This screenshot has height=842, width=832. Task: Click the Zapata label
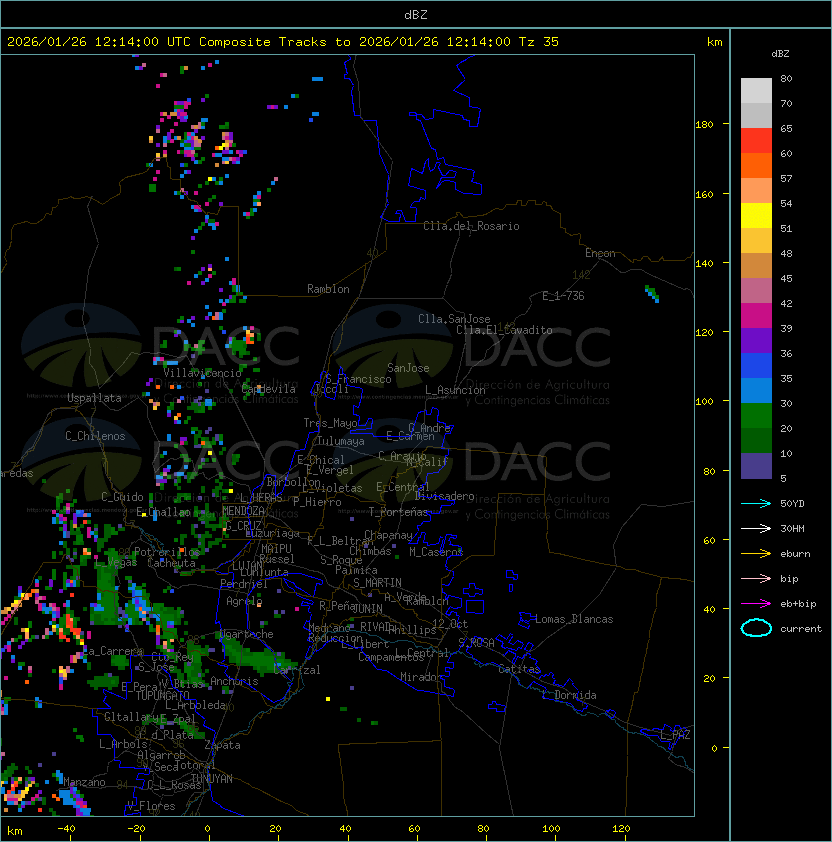tap(222, 745)
